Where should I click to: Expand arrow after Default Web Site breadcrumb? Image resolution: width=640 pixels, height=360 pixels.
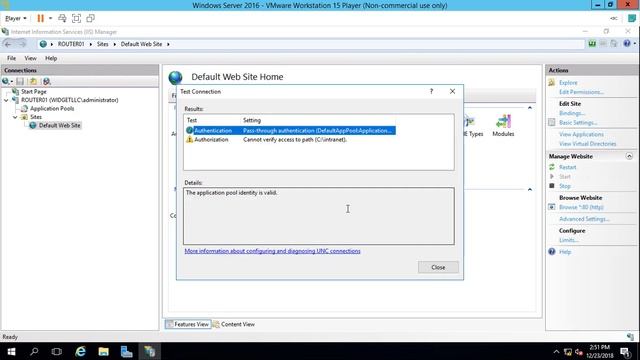pyautogui.click(x=168, y=44)
